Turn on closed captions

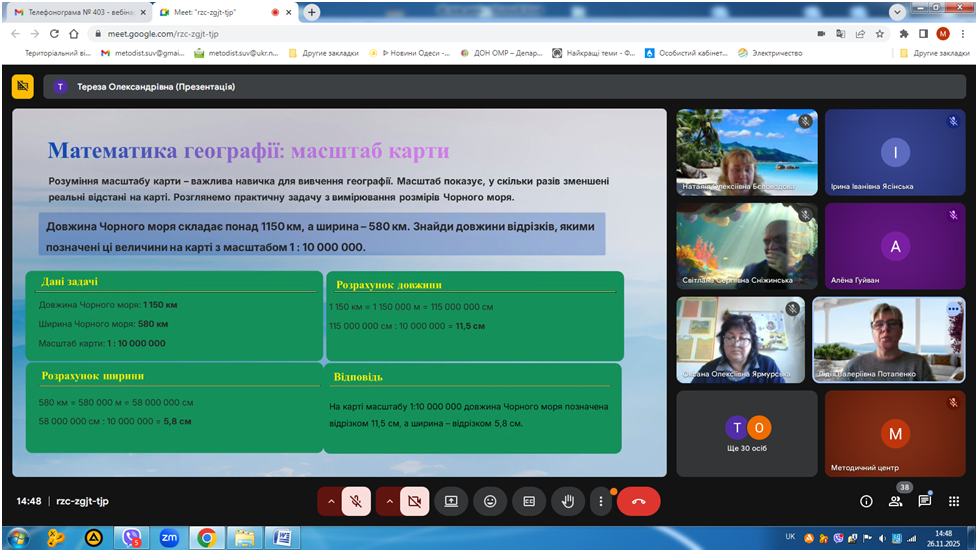(529, 501)
